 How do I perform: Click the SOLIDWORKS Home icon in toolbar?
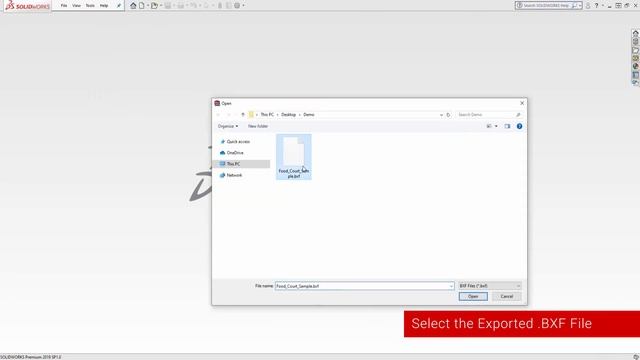[x=133, y=6]
